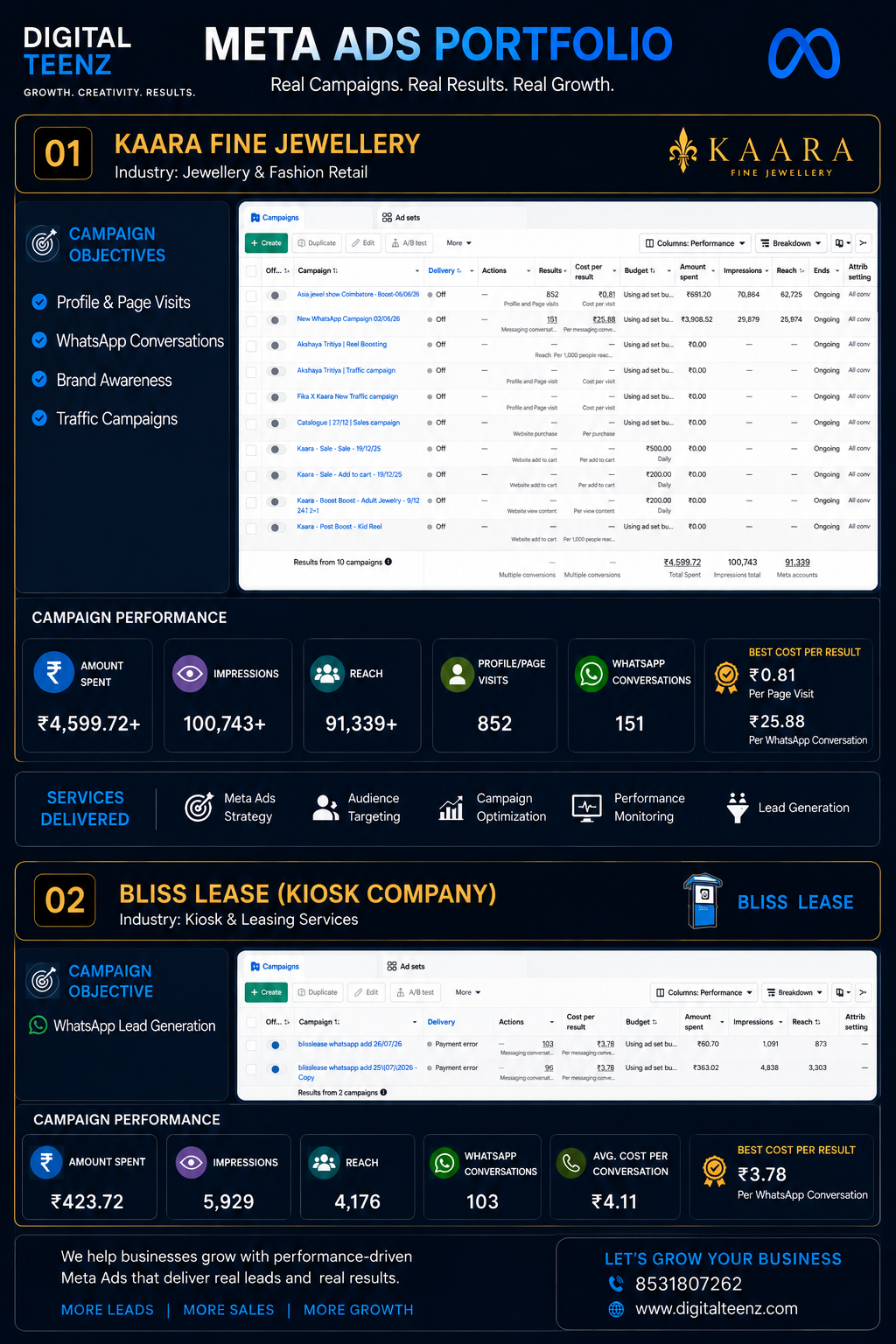Image resolution: width=896 pixels, height=1344 pixels.
Task: Click the Meta infinity logo in the header
Action: (804, 53)
